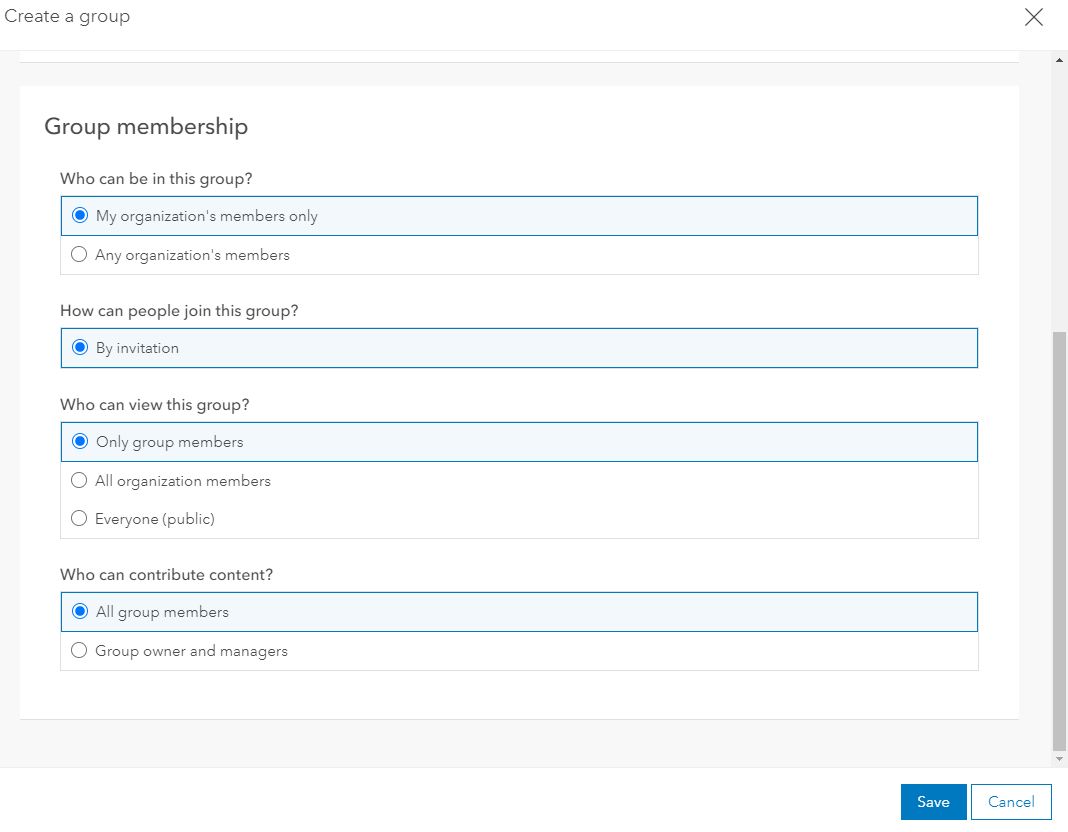The width and height of the screenshot is (1068, 832).
Task: Choose "Any organization's members" for group membership
Action: pyautogui.click(x=79, y=254)
